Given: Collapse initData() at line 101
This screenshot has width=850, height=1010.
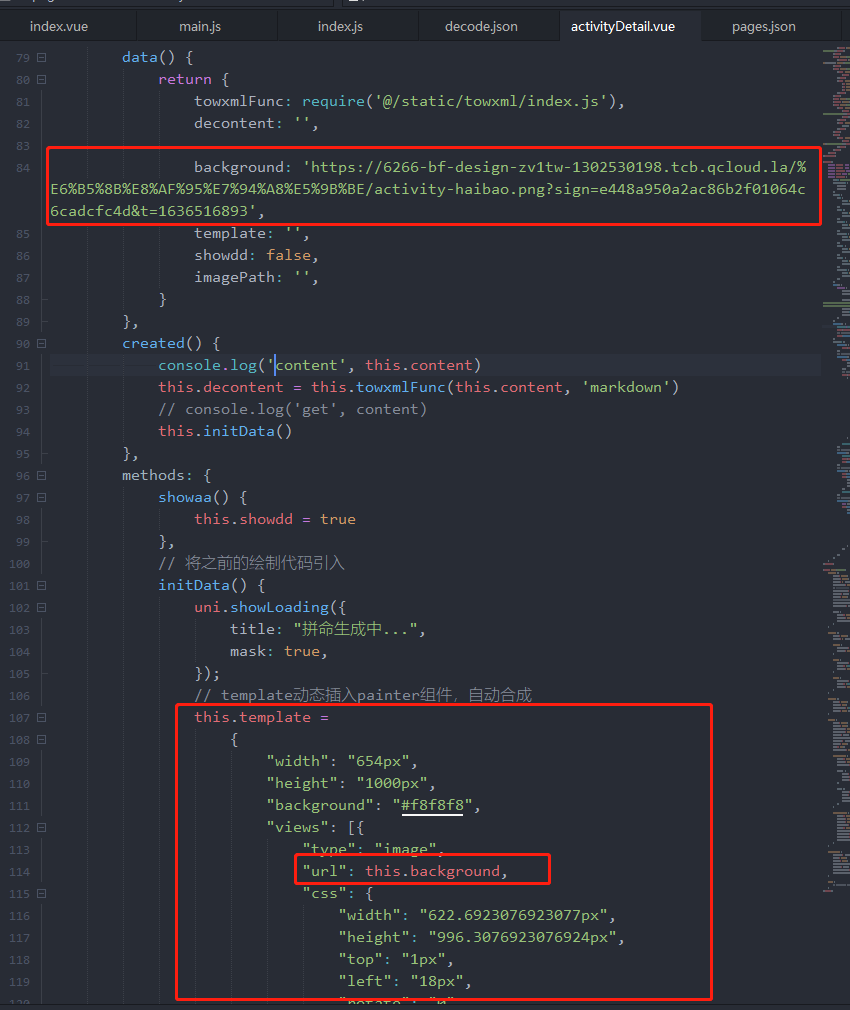Looking at the screenshot, I should (42, 586).
